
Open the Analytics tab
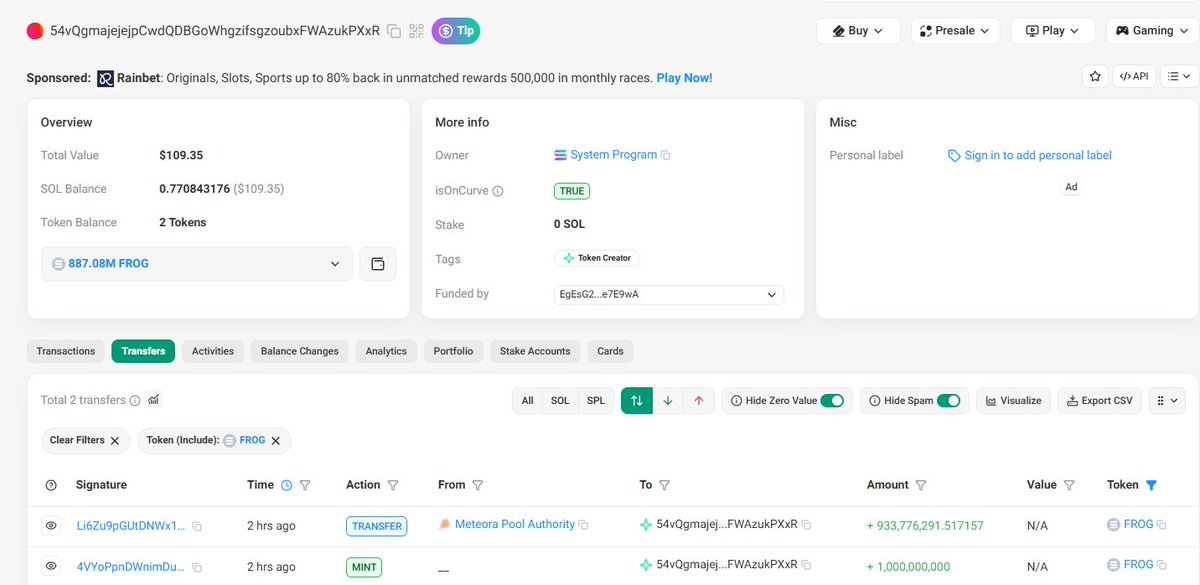tap(386, 351)
